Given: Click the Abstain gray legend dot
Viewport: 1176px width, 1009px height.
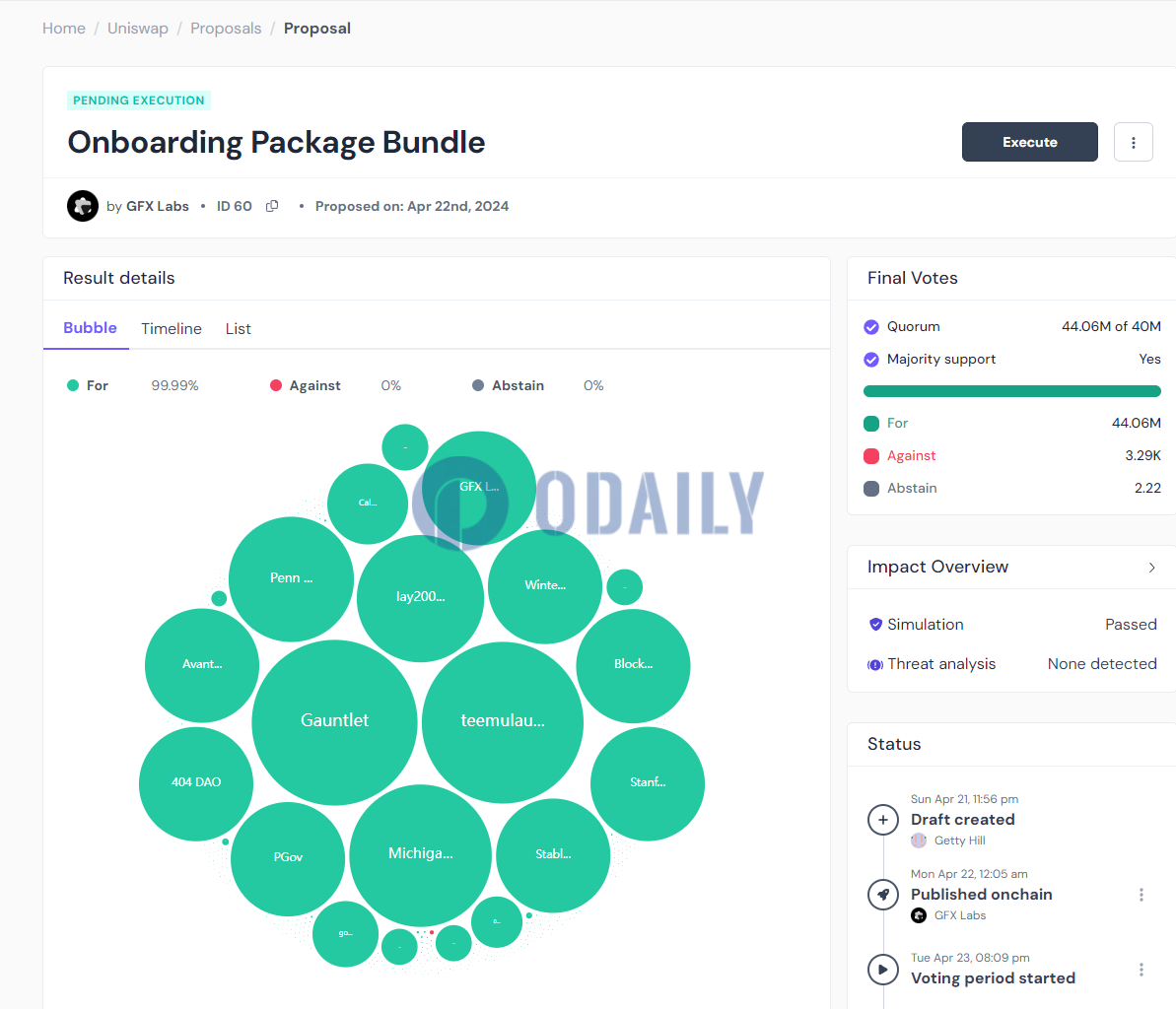Looking at the screenshot, I should click(x=478, y=385).
